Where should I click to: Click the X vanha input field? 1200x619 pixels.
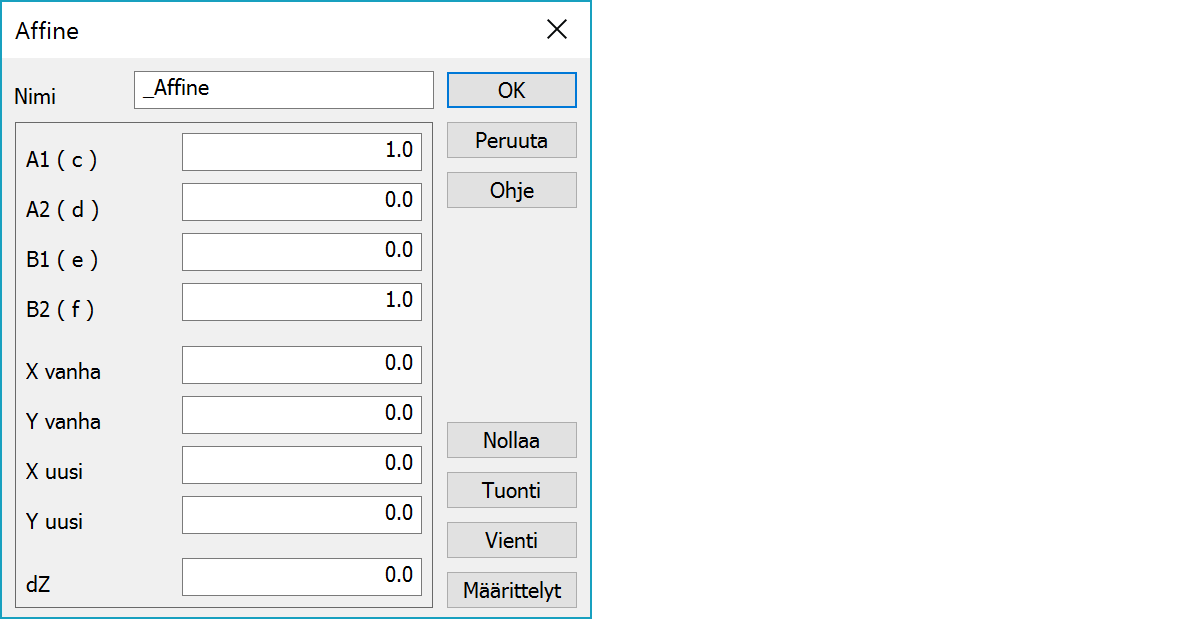pyautogui.click(x=301, y=365)
